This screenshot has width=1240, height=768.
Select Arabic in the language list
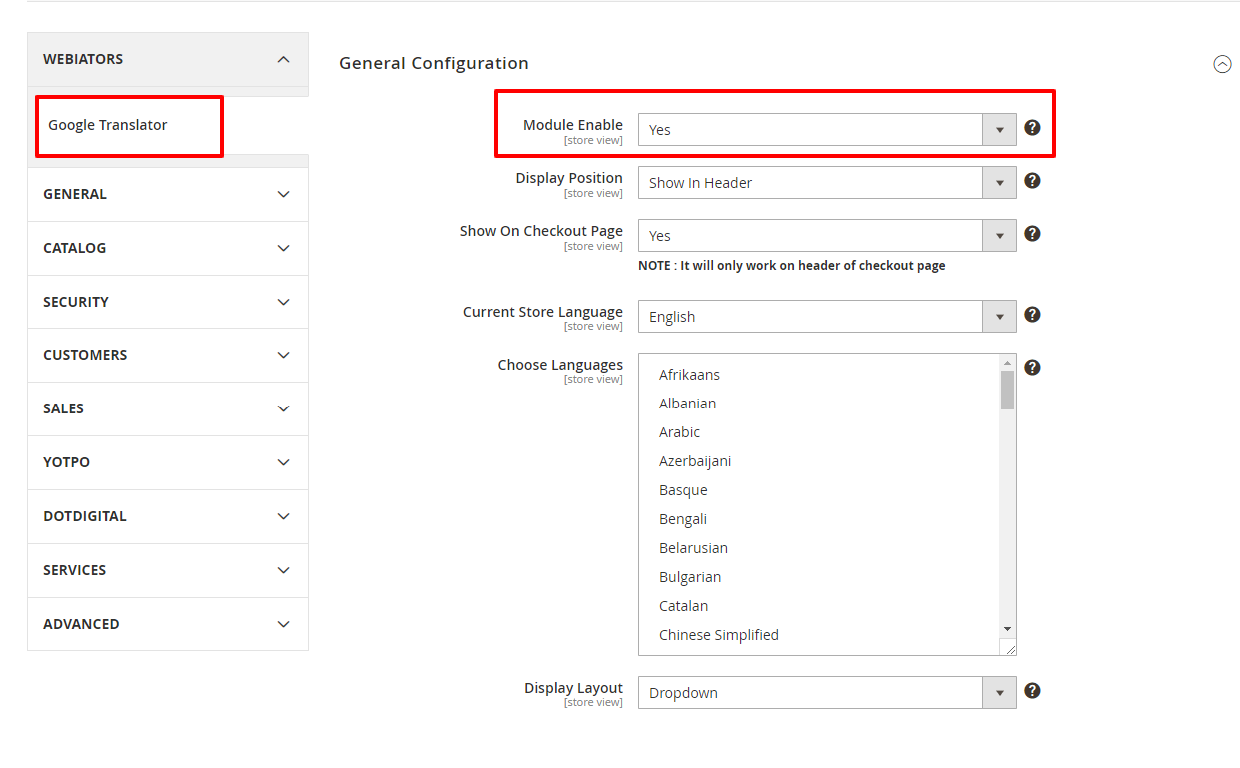[680, 432]
